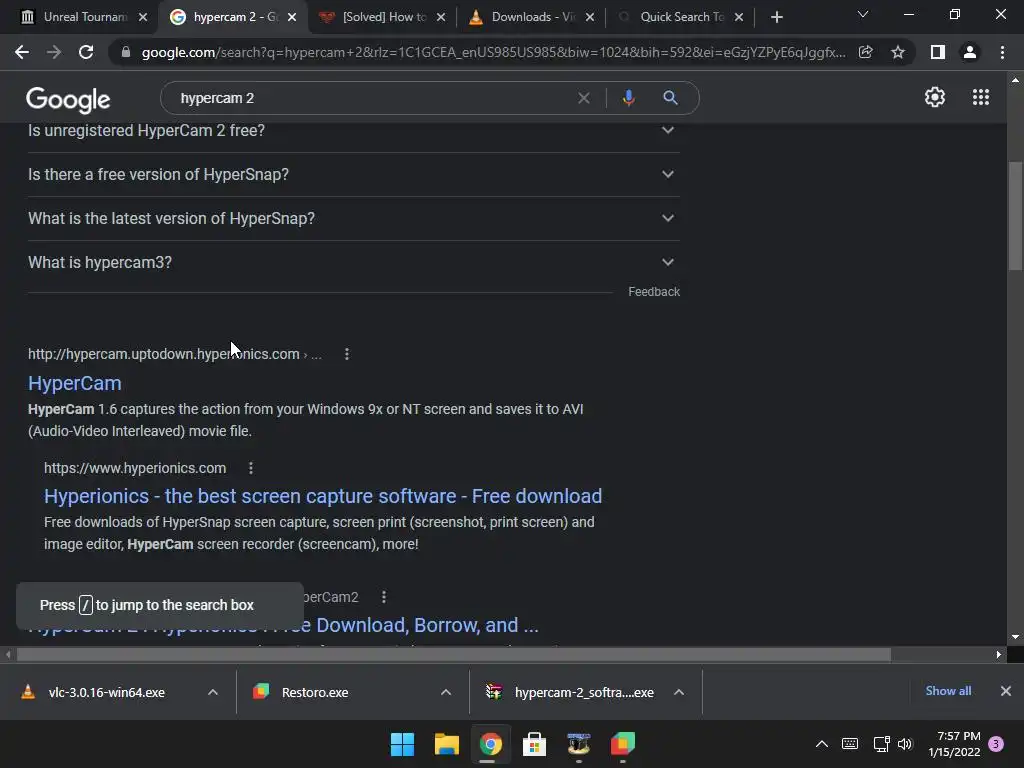Bookmark this page with the star
The image size is (1024, 768).
(898, 52)
